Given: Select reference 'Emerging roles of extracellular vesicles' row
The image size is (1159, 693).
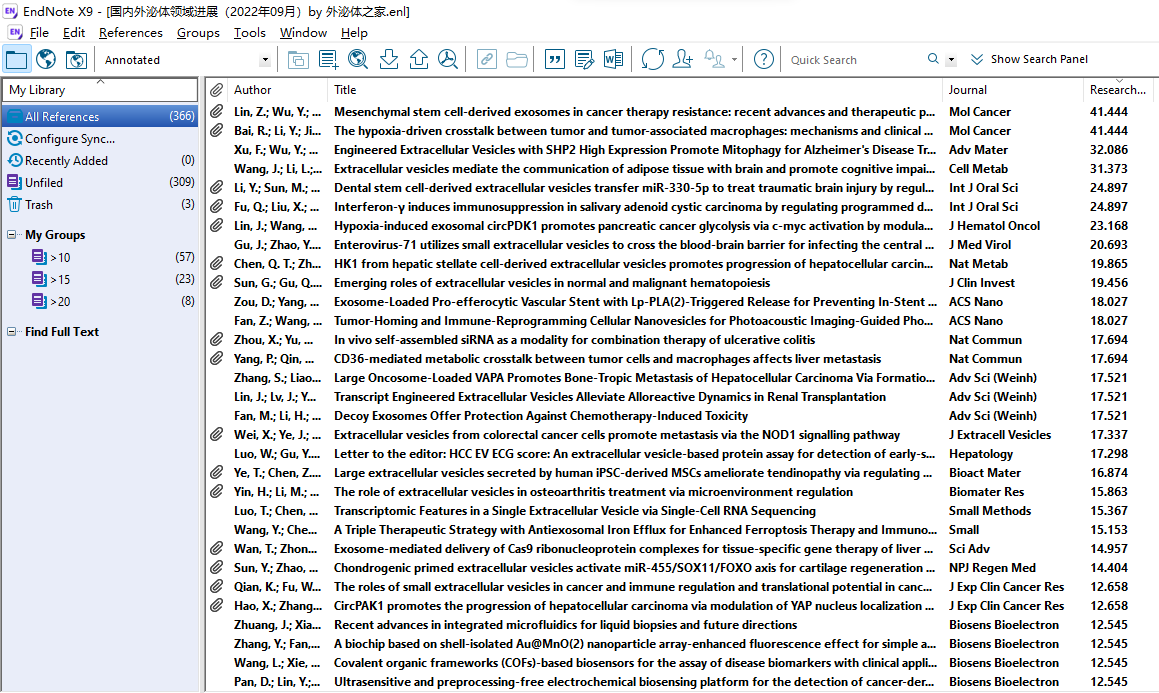Looking at the screenshot, I should [x=682, y=283].
